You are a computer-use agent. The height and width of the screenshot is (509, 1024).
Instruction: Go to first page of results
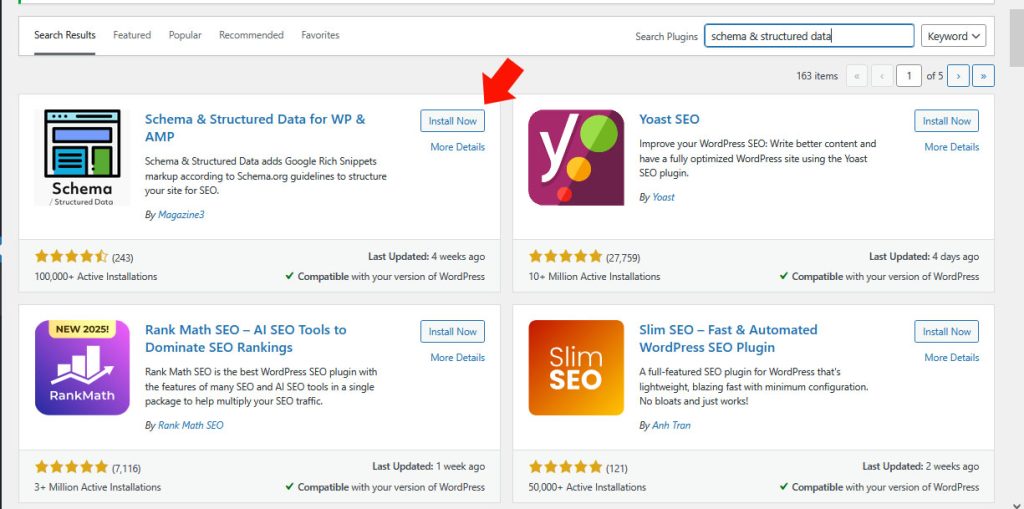coord(857,76)
